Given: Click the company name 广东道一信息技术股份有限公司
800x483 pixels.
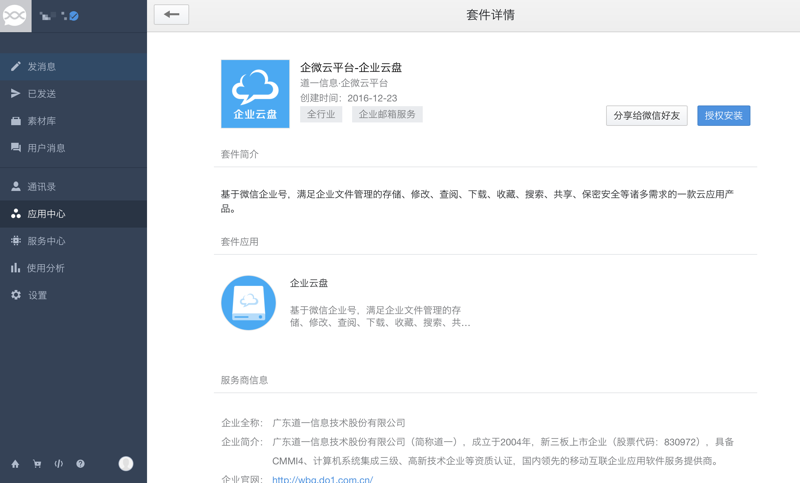Looking at the screenshot, I should pos(339,423).
